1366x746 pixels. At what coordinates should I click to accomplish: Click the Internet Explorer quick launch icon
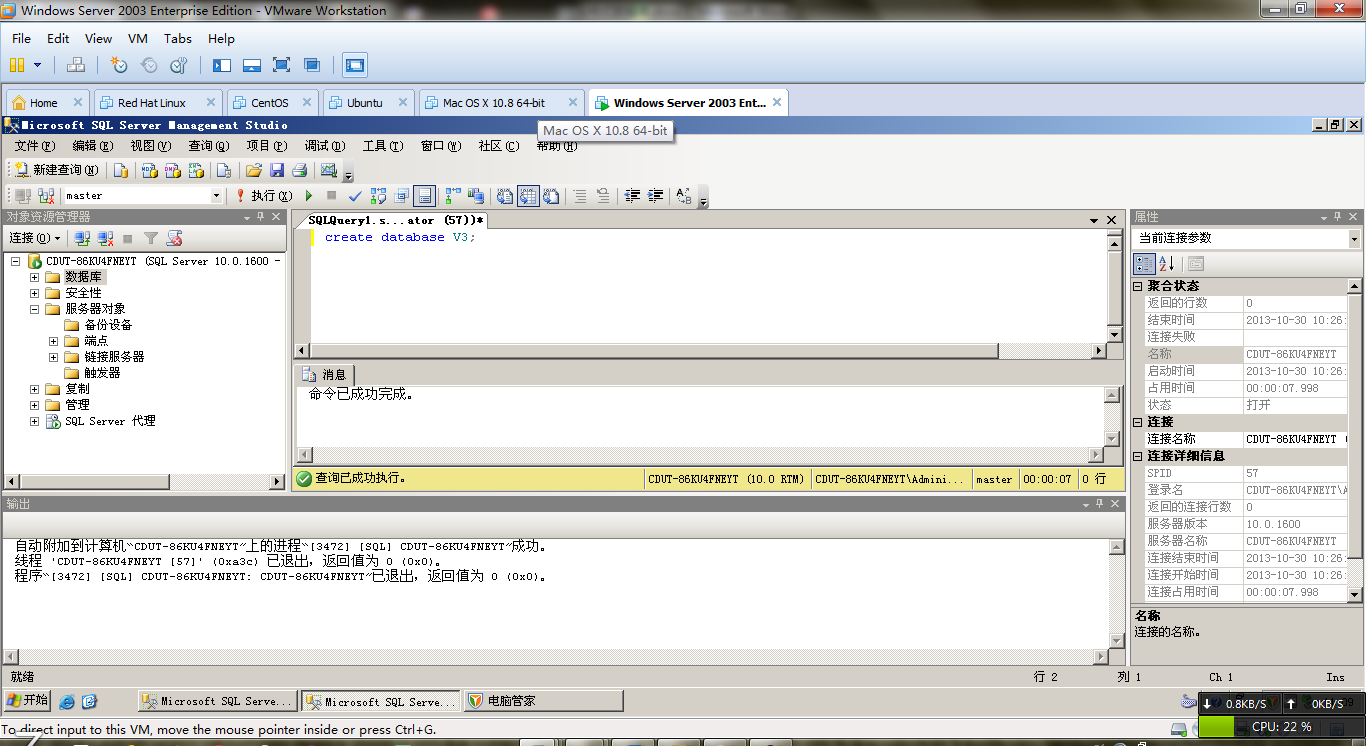tap(67, 701)
